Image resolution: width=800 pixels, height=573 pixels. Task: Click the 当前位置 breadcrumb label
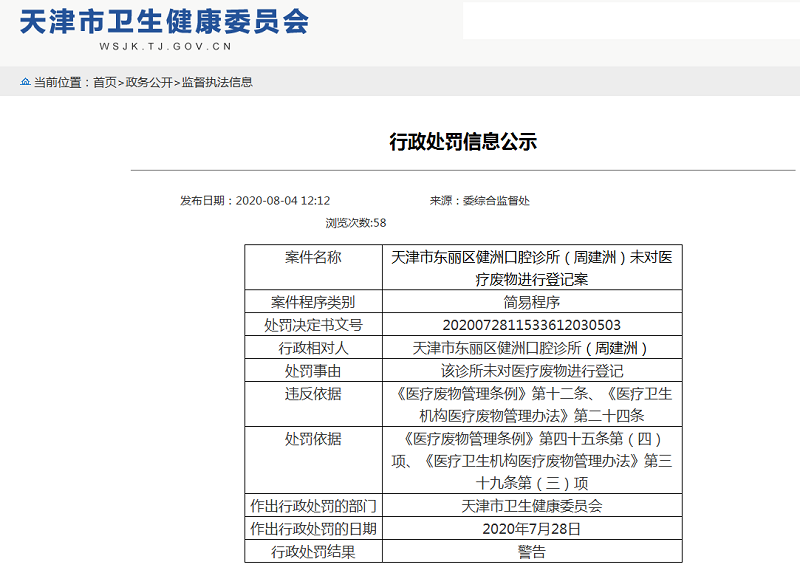(x=62, y=82)
